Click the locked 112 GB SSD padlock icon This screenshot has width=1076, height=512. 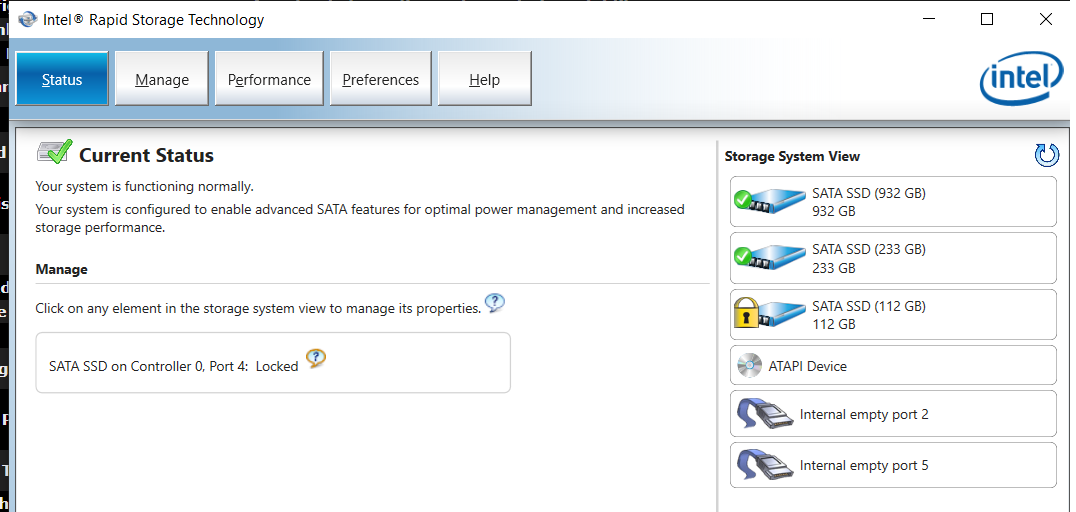745,314
